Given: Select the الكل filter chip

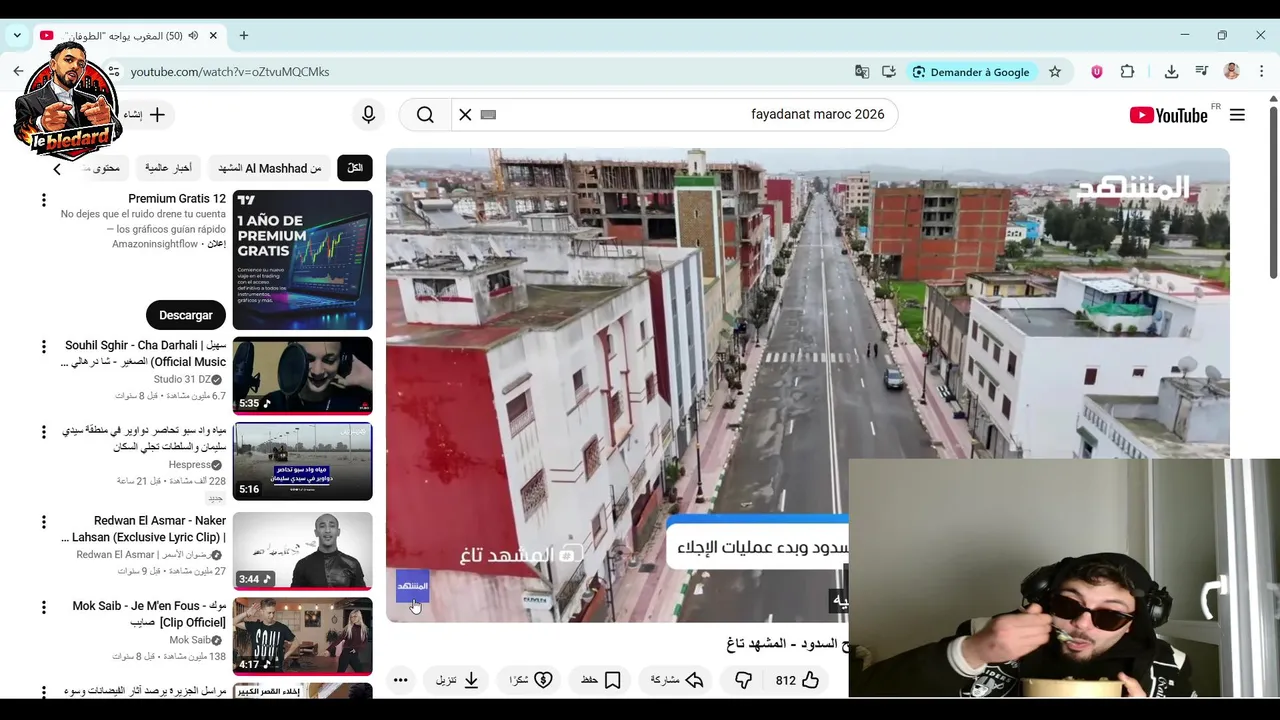Looking at the screenshot, I should (355, 168).
